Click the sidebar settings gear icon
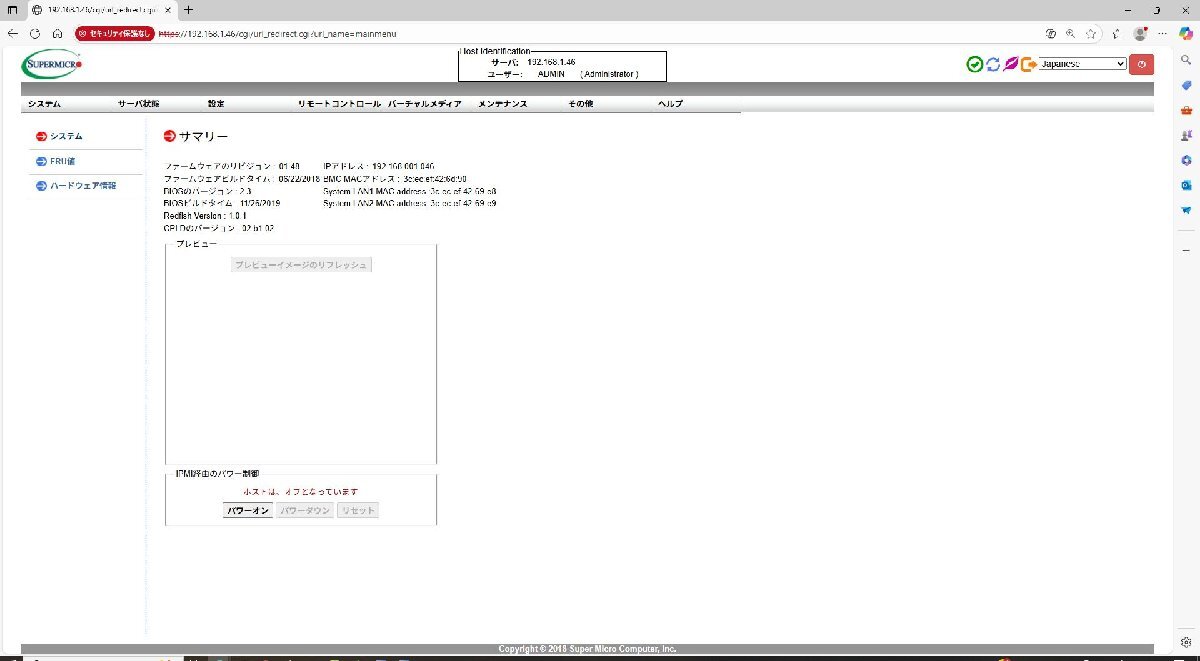1200x661 pixels. tap(1186, 641)
